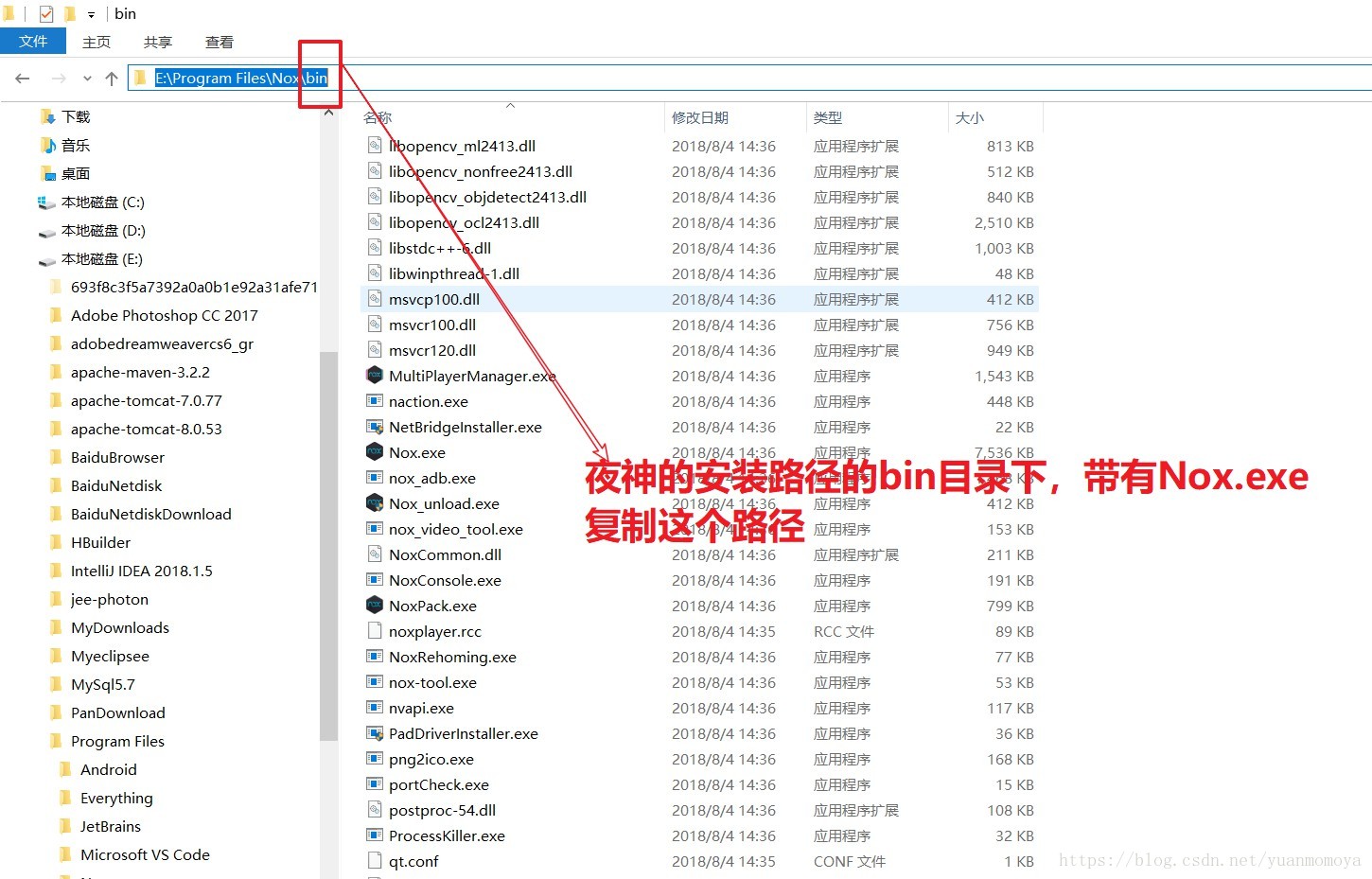This screenshot has height=879, width=1372.
Task: Select BaiduNetdiskDownload folder in tree
Action: pos(150,514)
